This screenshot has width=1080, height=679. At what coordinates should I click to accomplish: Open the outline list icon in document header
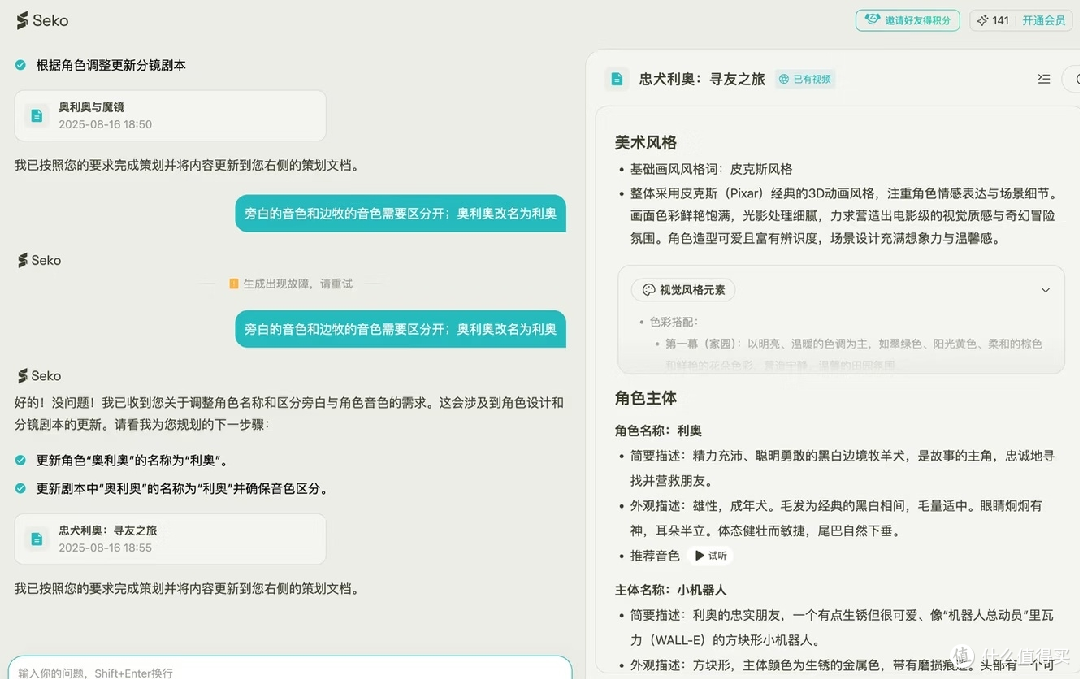pyautogui.click(x=1044, y=79)
